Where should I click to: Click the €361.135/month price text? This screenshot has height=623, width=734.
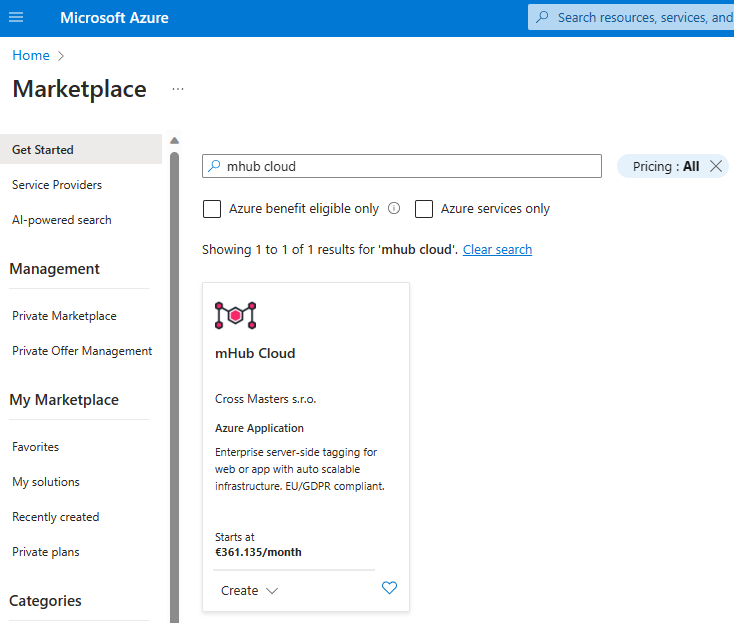pos(258,552)
